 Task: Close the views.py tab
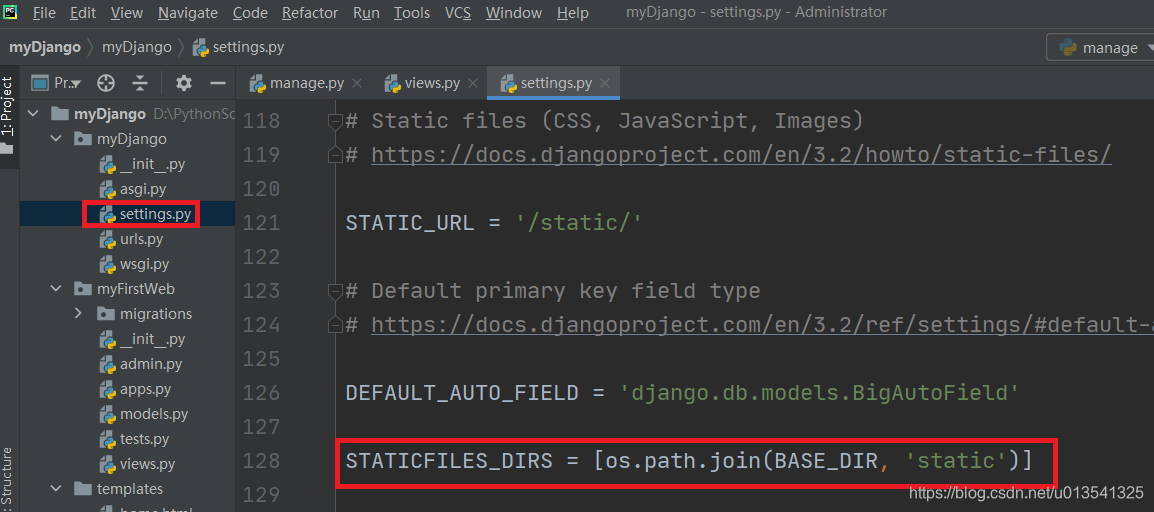473,83
